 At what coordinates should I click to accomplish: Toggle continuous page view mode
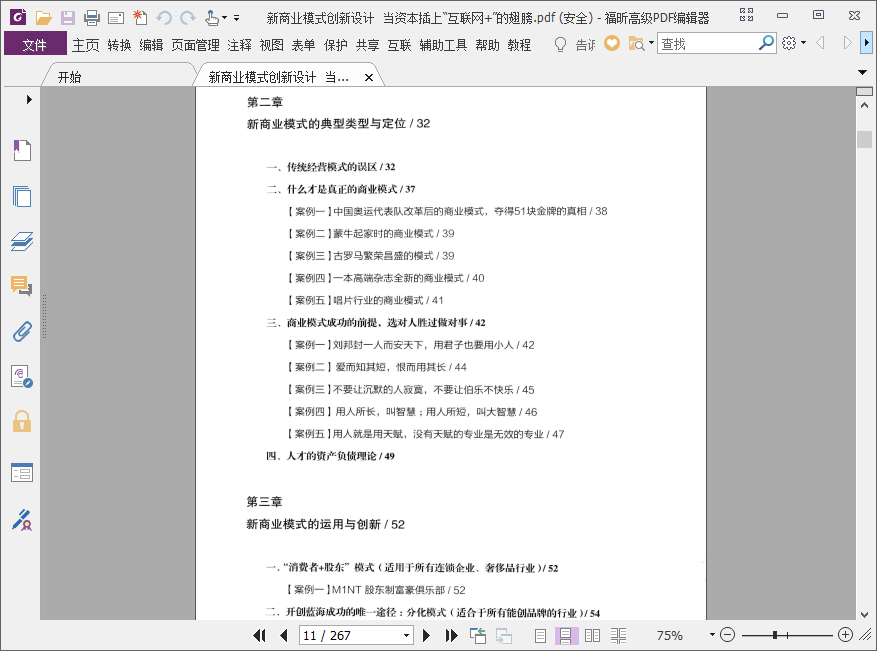[x=565, y=635]
